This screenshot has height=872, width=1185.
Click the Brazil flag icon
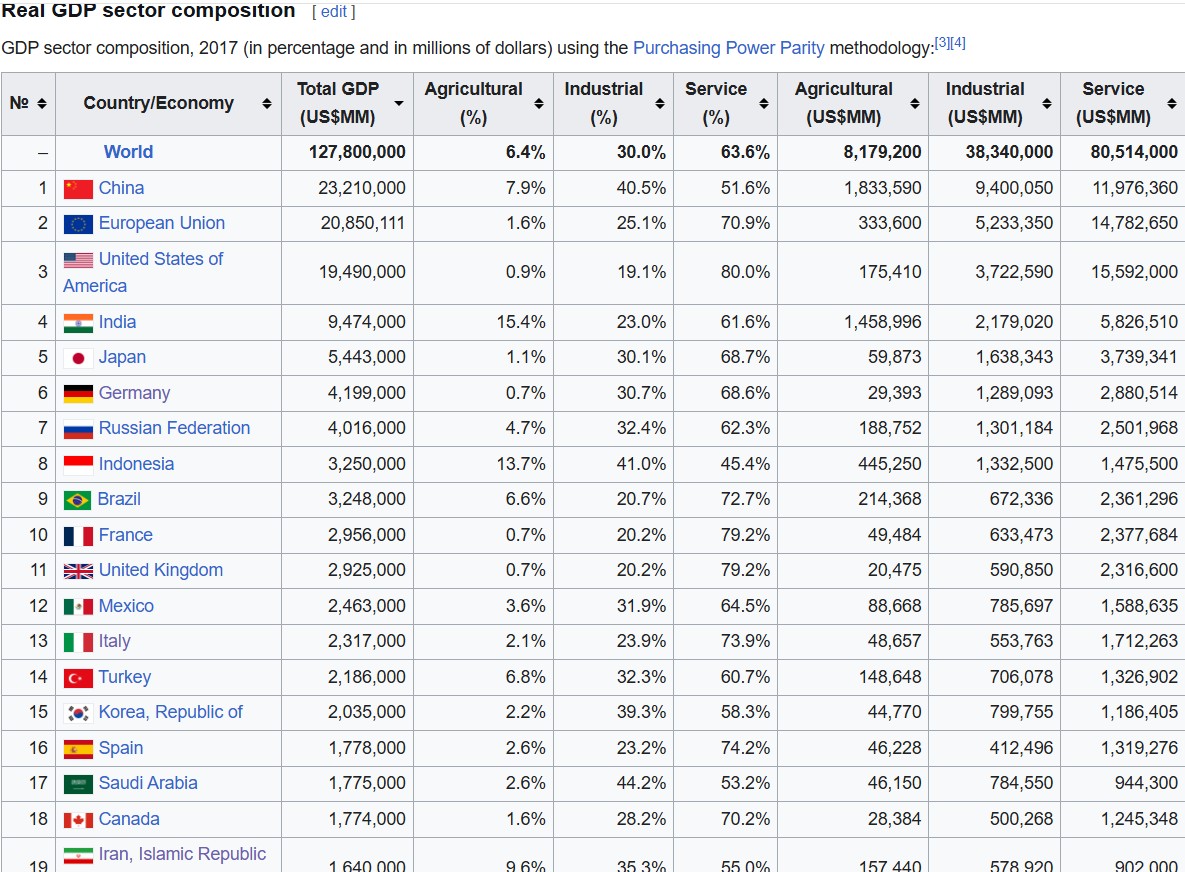[x=77, y=500]
